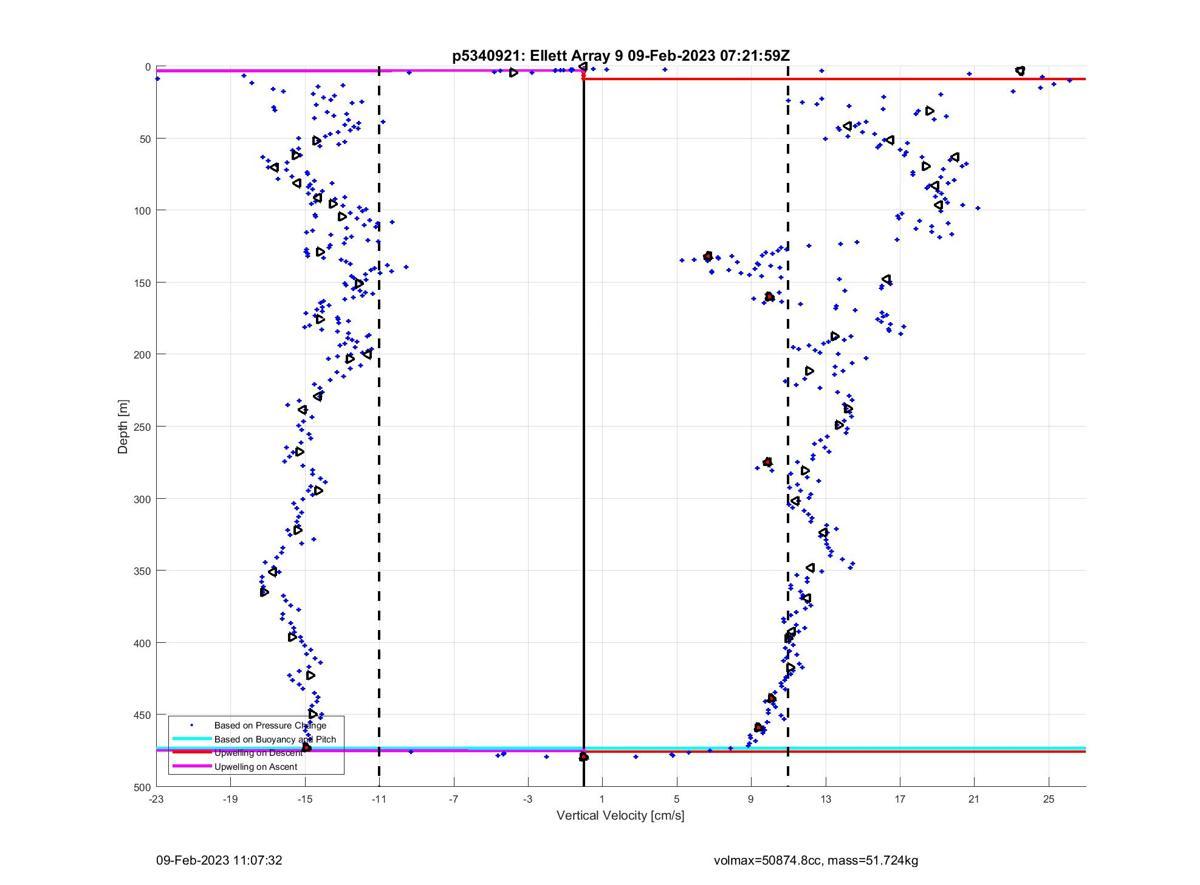Select legend entry 'Based on Pressure Change'
The image size is (1200, 885).
(270, 724)
